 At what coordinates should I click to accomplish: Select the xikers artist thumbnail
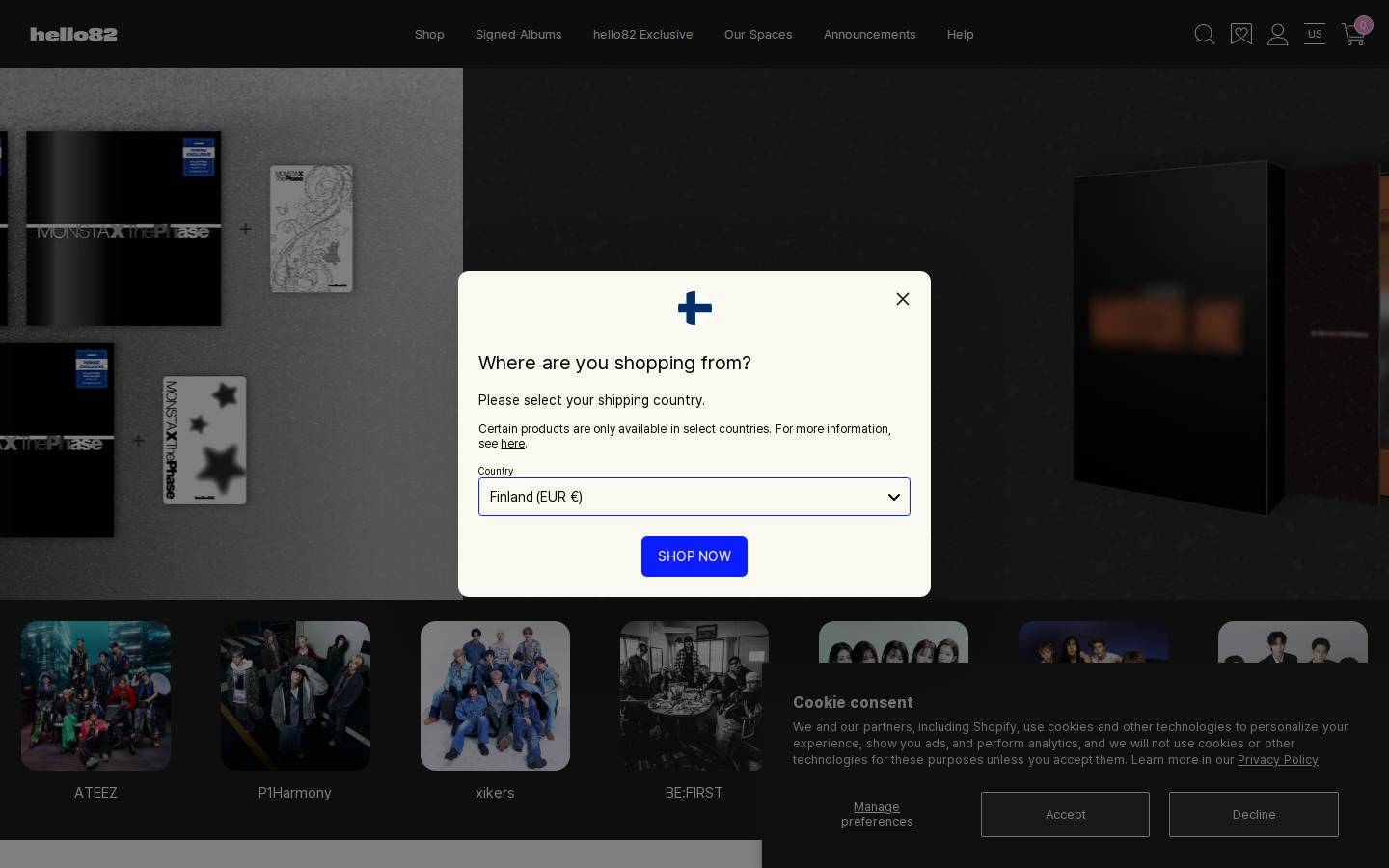(495, 695)
